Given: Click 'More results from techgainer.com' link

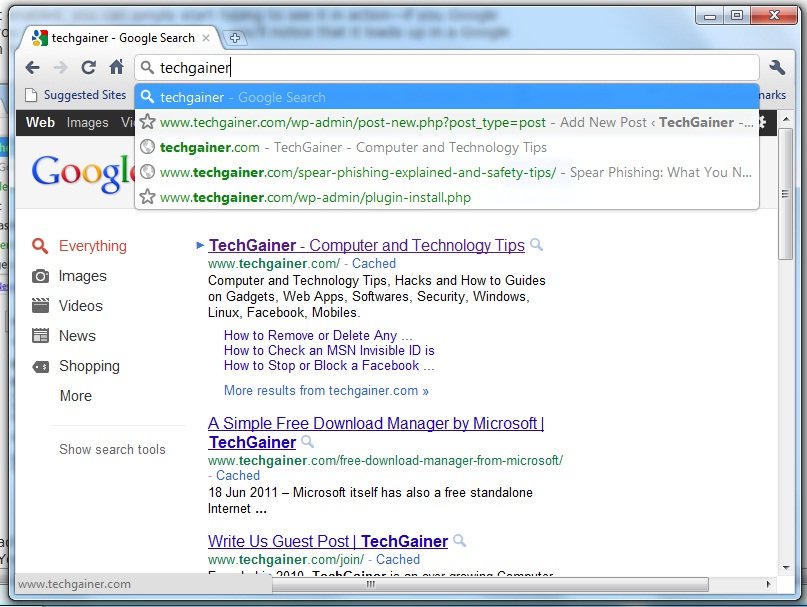Looking at the screenshot, I should [x=326, y=391].
